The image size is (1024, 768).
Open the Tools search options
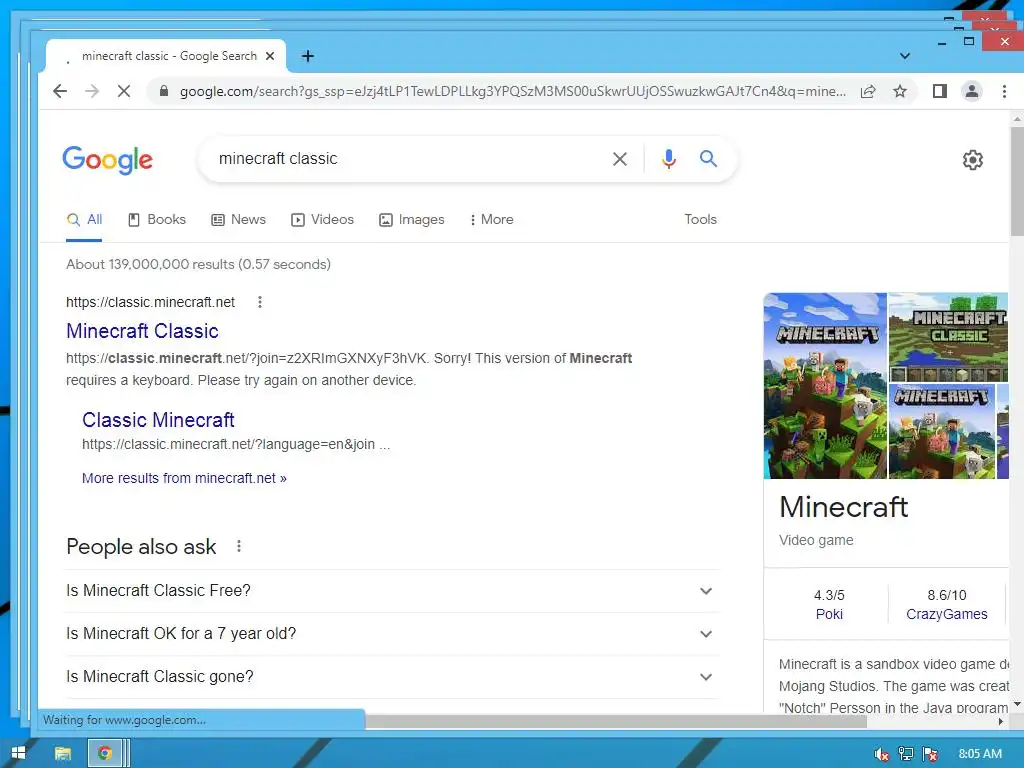(x=700, y=219)
